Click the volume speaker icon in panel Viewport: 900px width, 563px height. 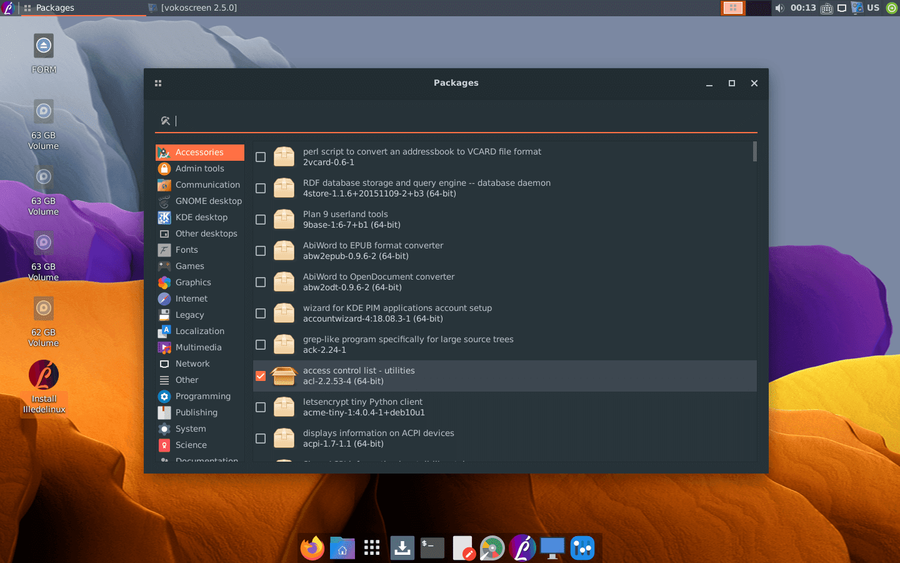click(779, 8)
